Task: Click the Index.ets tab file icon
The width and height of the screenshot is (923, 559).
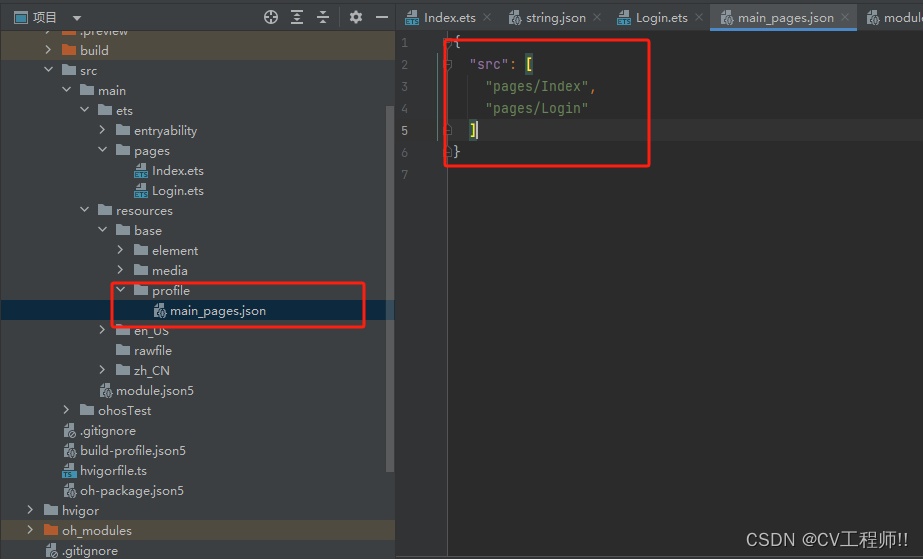Action: 412,18
